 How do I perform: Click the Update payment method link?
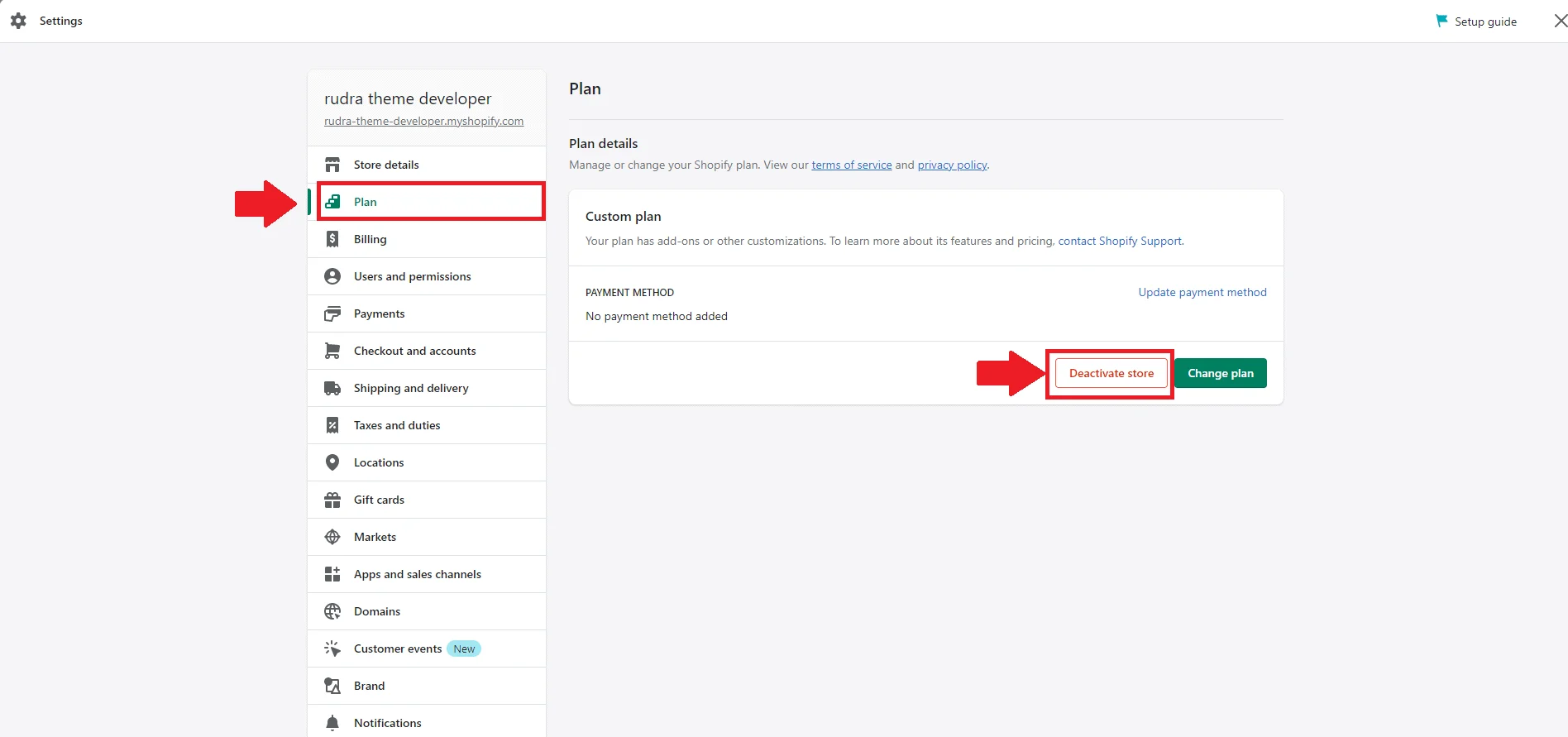click(x=1202, y=292)
